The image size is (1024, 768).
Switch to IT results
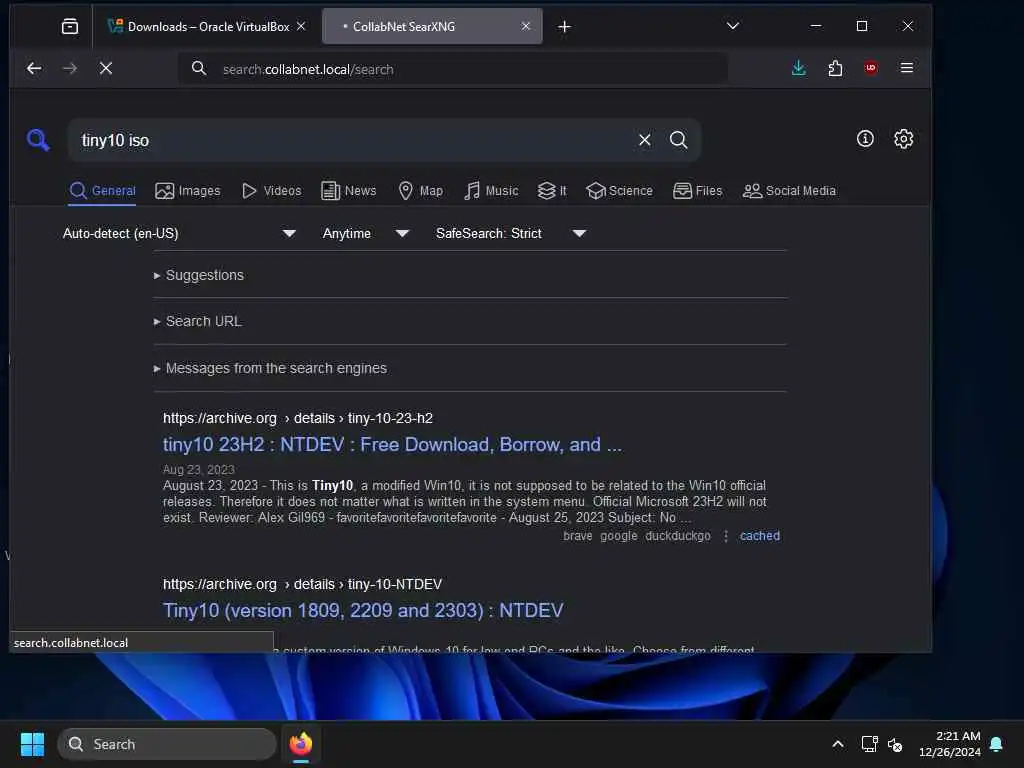(552, 191)
